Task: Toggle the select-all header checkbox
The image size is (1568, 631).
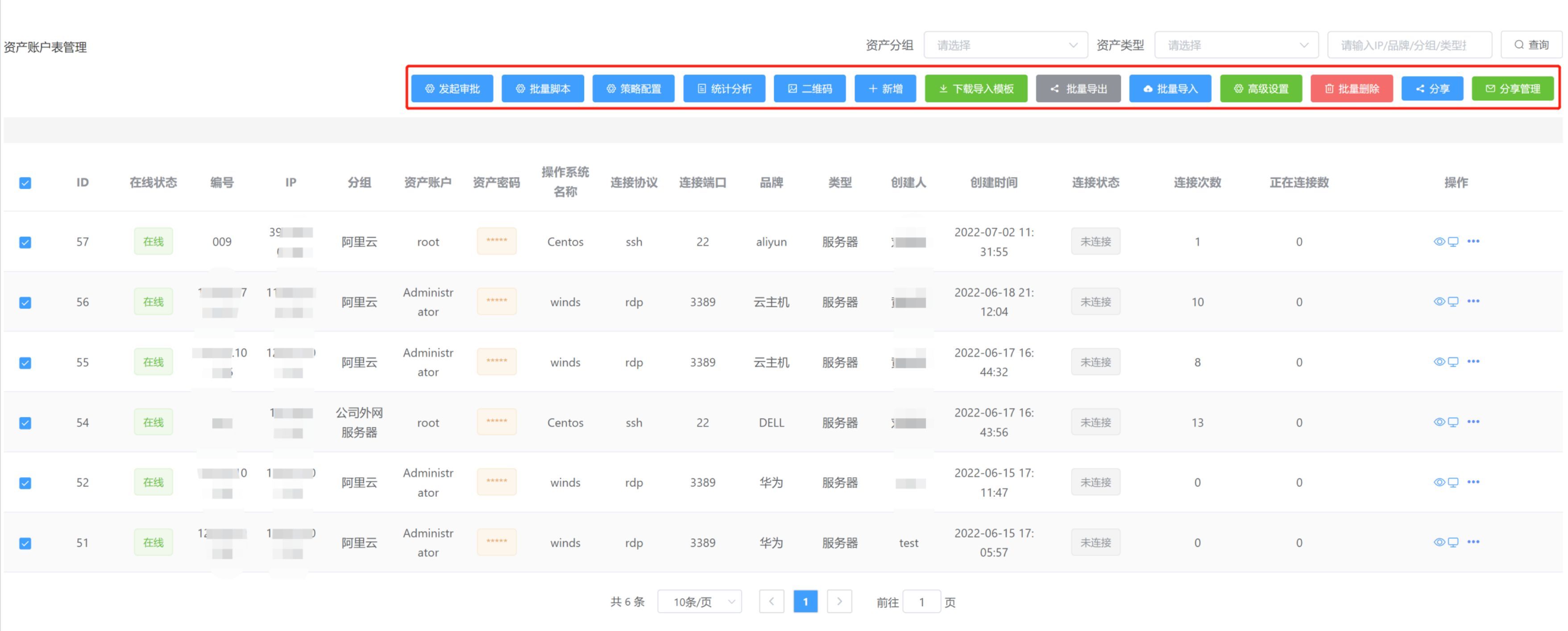Action: point(25,182)
